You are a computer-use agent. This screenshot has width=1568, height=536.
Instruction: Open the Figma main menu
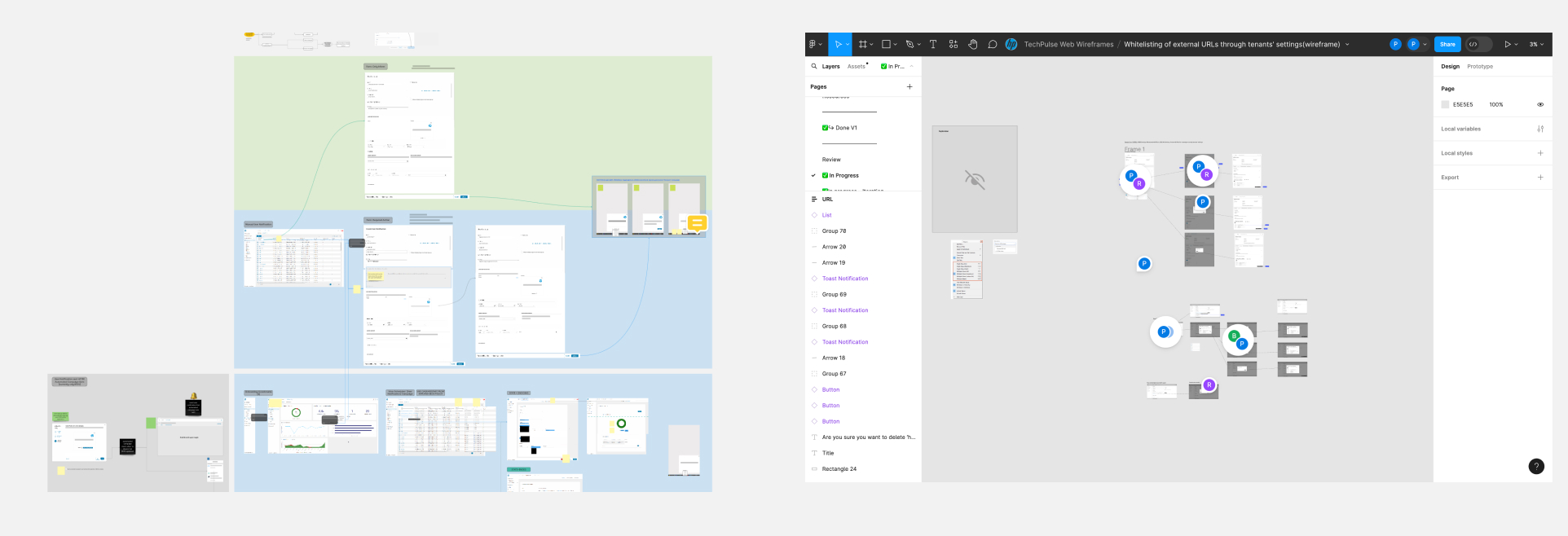[x=813, y=44]
